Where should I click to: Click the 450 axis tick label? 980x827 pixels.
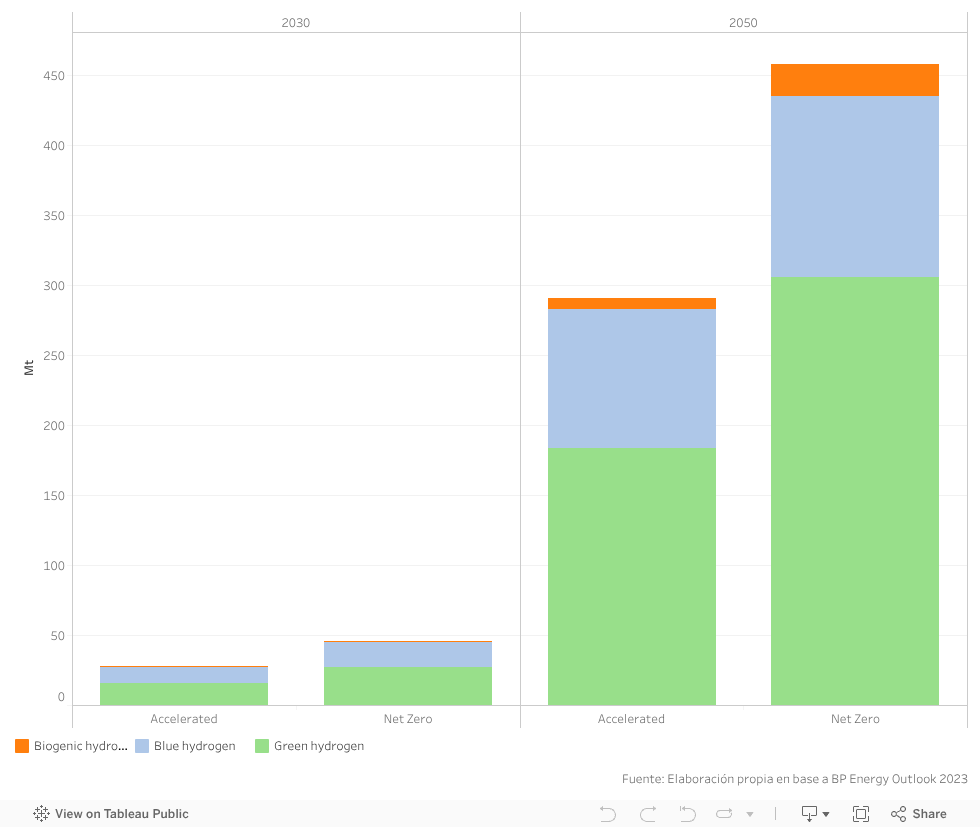[x=54, y=76]
